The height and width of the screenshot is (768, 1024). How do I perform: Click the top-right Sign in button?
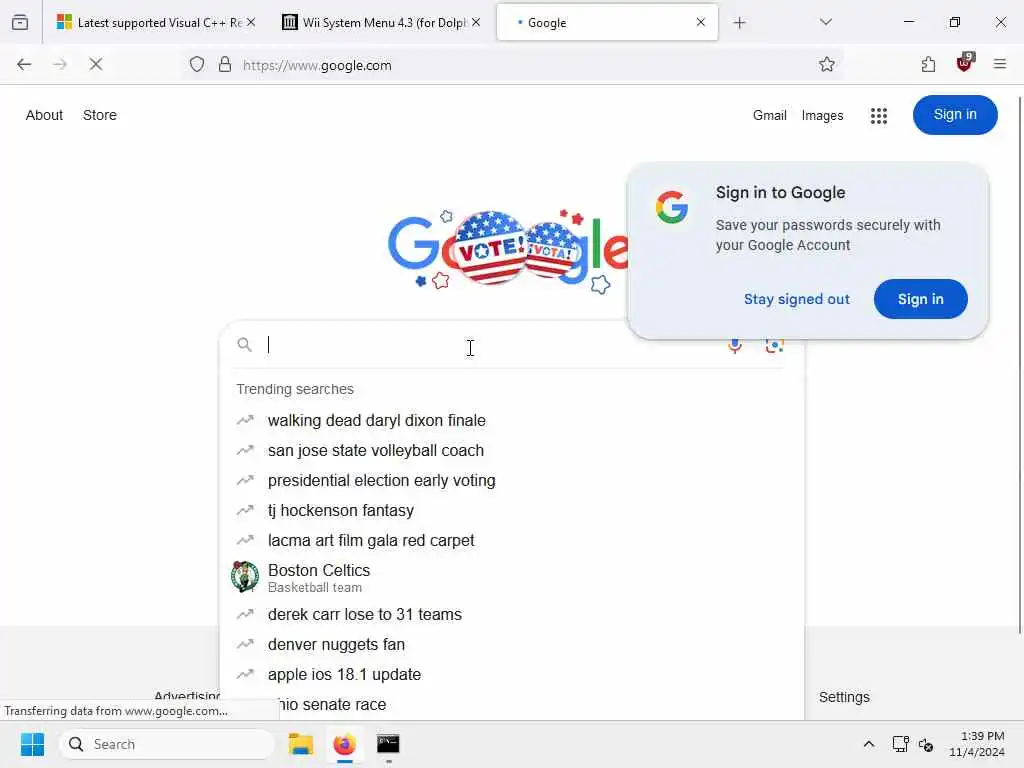tap(955, 115)
